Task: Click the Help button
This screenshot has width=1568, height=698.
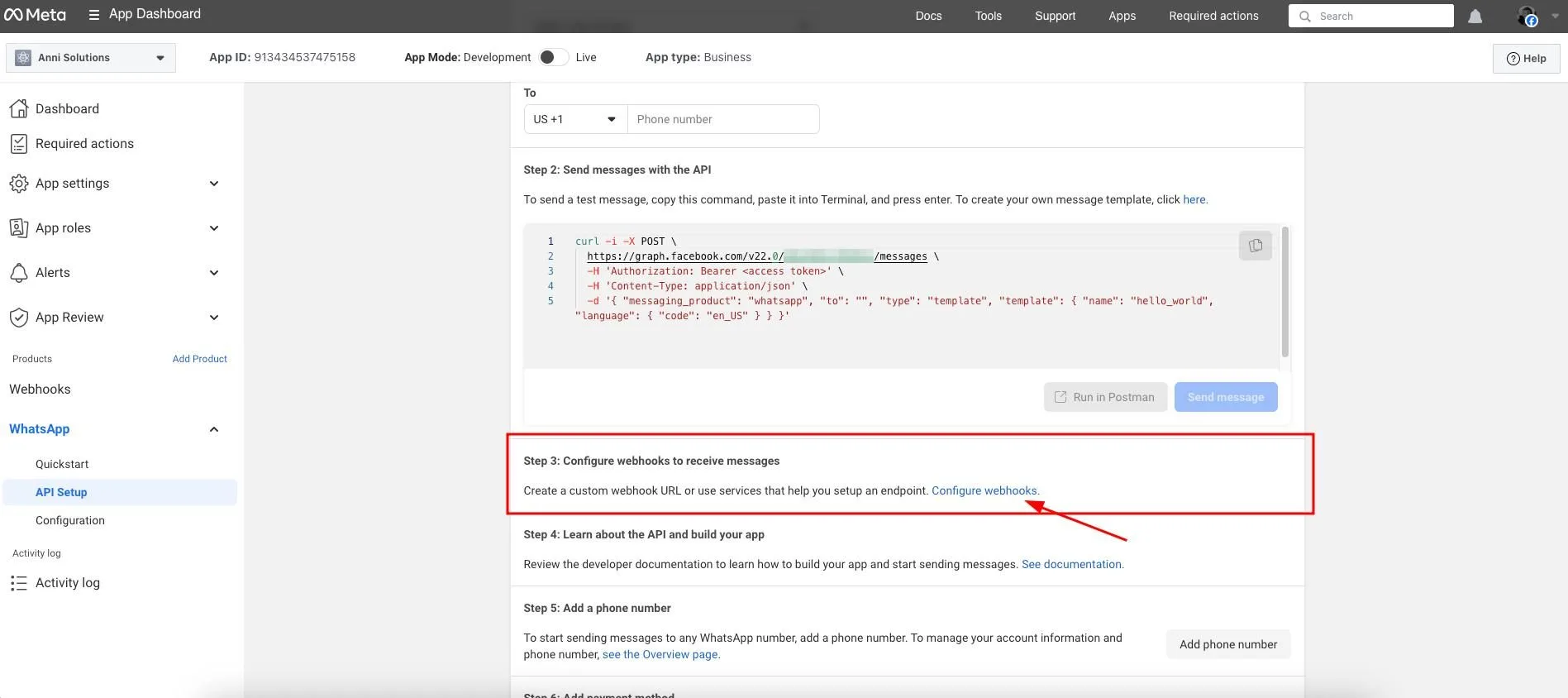Action: pyautogui.click(x=1526, y=58)
